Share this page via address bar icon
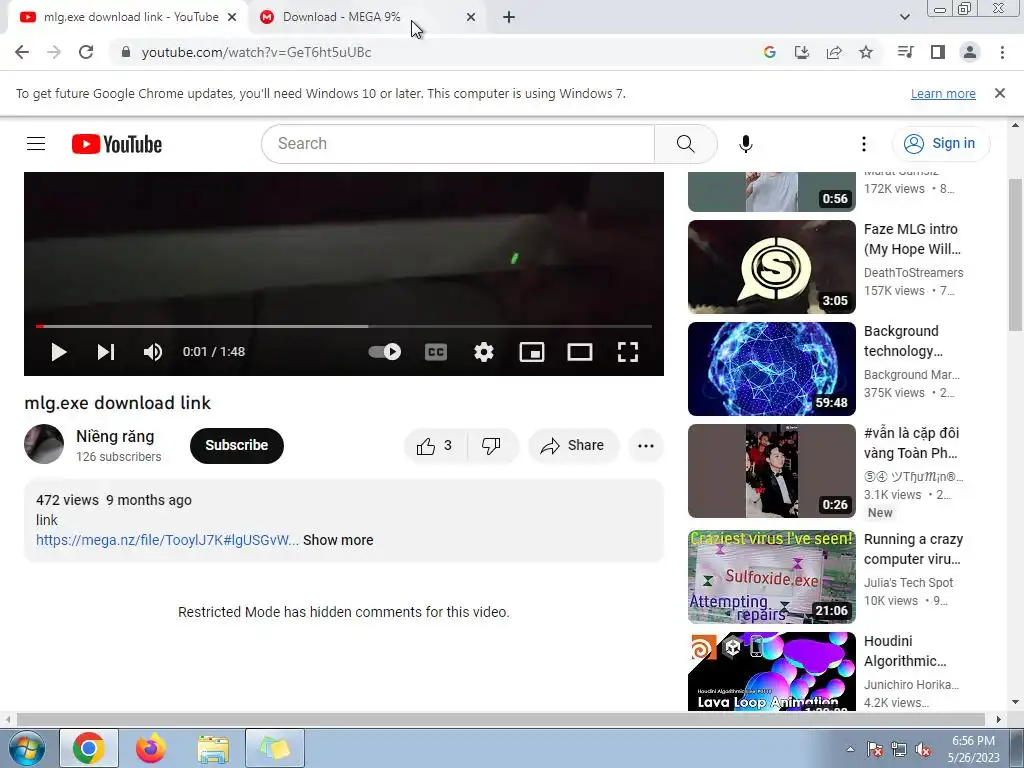This screenshot has height=768, width=1024. [834, 52]
